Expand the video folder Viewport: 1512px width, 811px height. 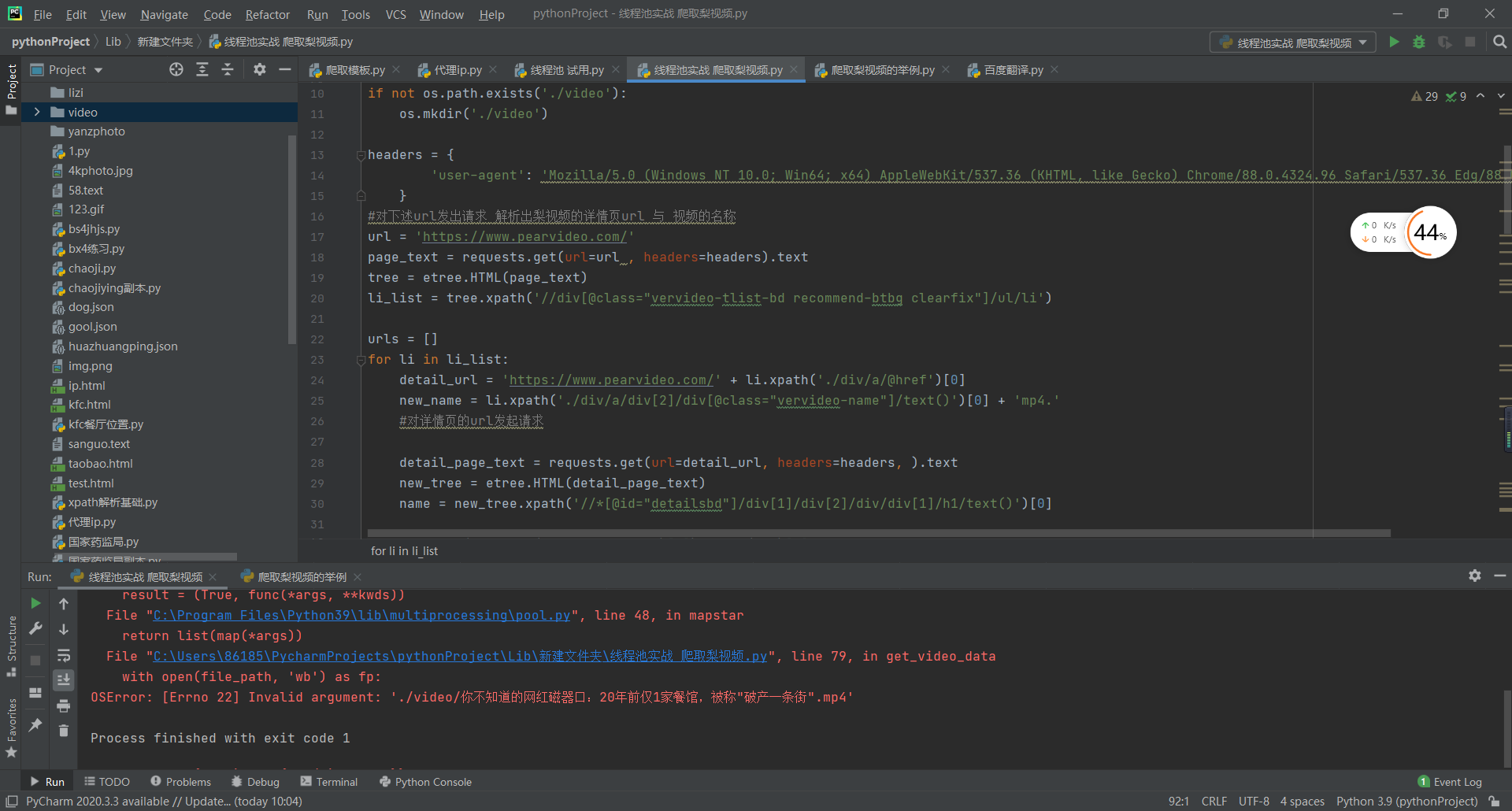(x=36, y=112)
